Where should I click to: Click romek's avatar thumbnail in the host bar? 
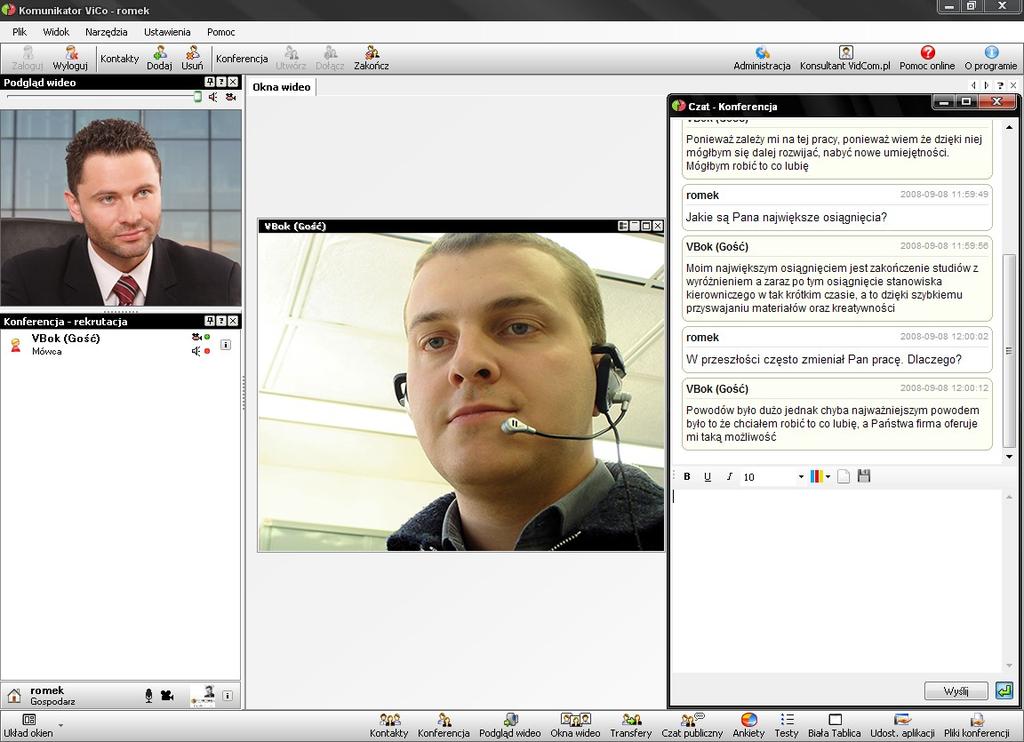[x=202, y=696]
